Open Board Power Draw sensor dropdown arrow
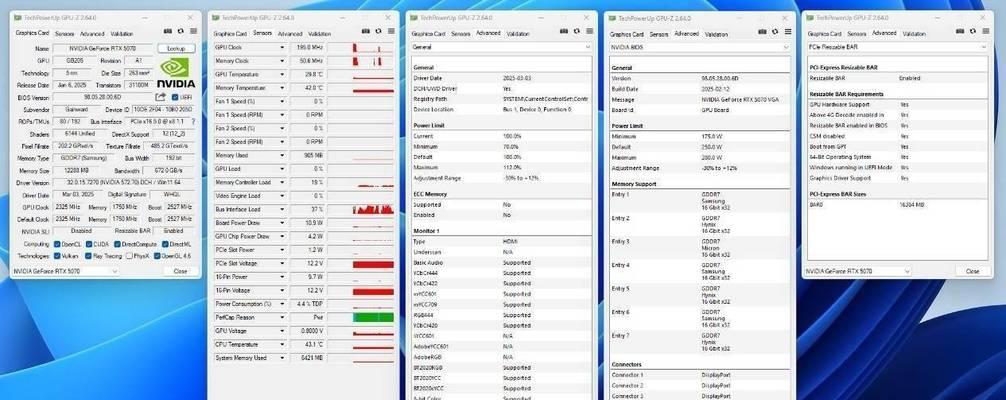Image resolution: width=1006 pixels, height=400 pixels. (x=282, y=223)
